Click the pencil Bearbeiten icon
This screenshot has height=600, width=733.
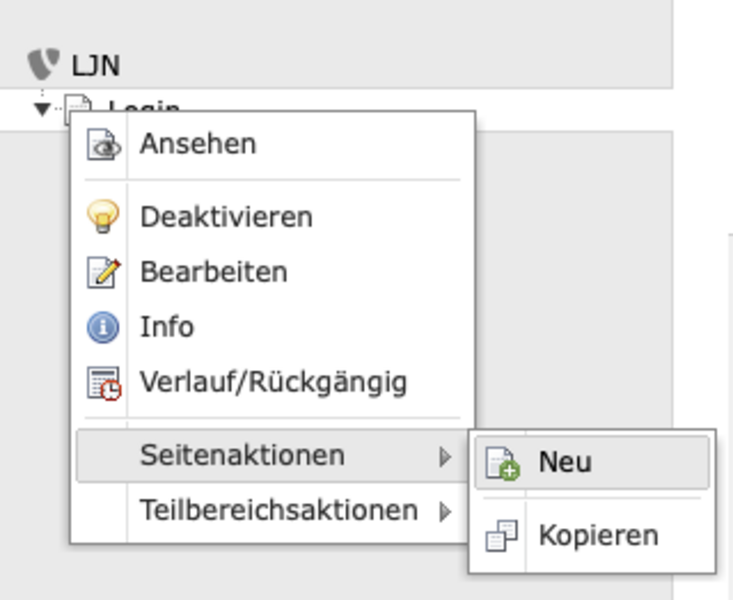click(103, 272)
